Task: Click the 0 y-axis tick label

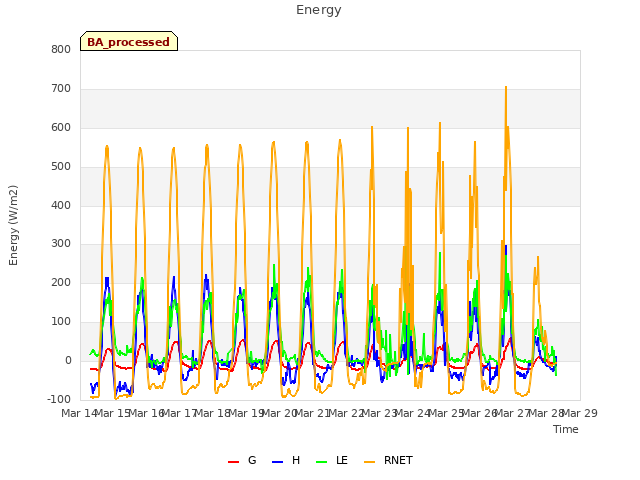Action: (x=68, y=361)
